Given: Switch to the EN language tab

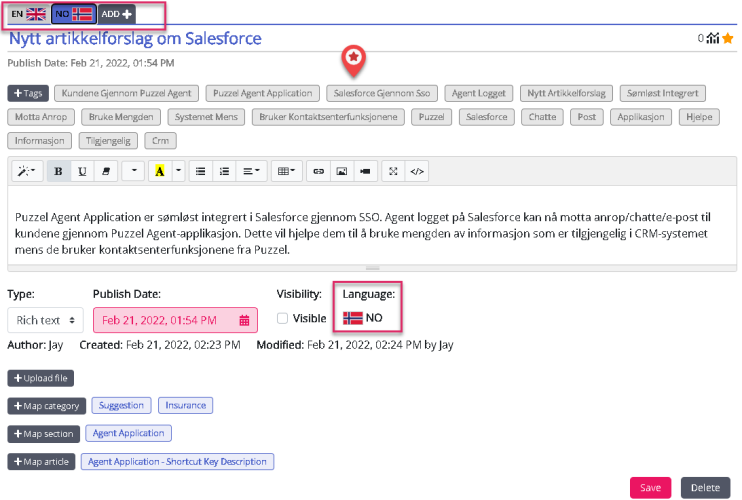Looking at the screenshot, I should (28, 14).
